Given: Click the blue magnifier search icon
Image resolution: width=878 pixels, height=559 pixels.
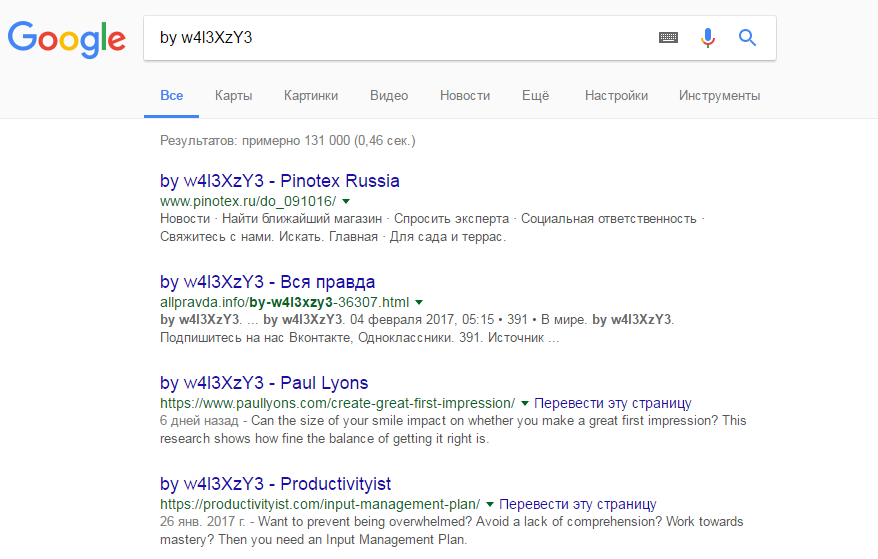Looking at the screenshot, I should (x=748, y=38).
